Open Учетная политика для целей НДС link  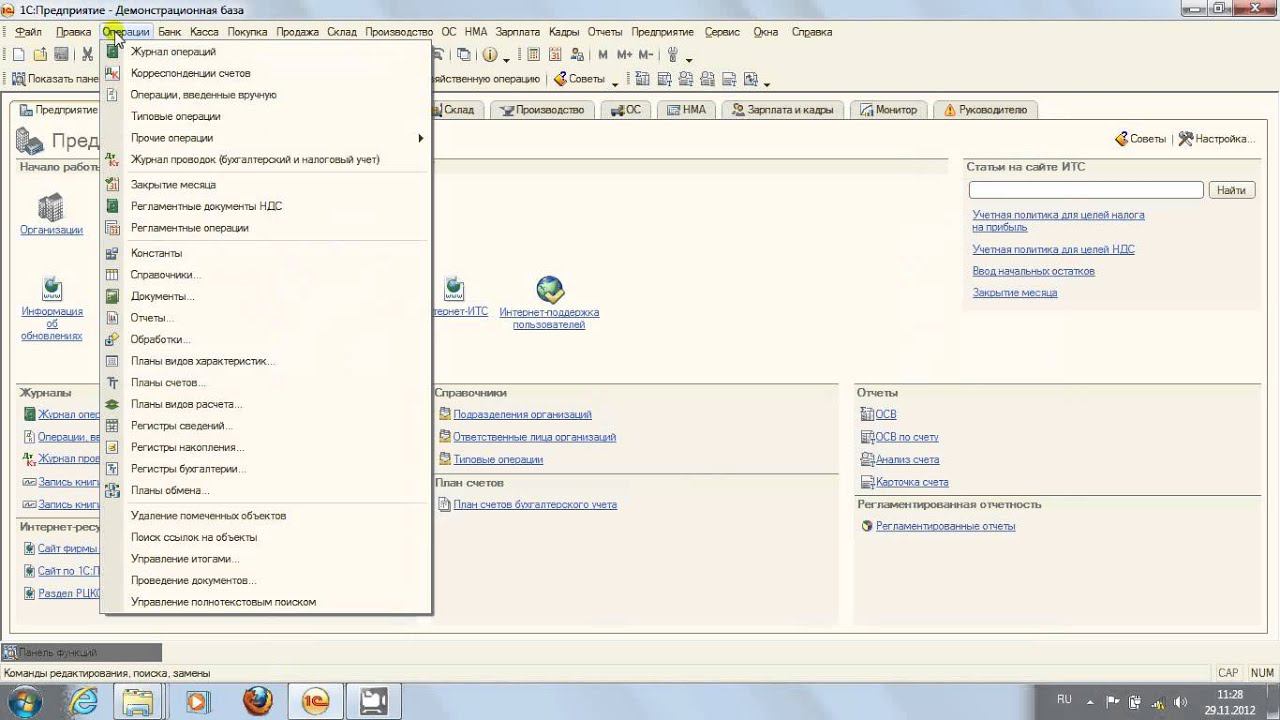(1053, 250)
